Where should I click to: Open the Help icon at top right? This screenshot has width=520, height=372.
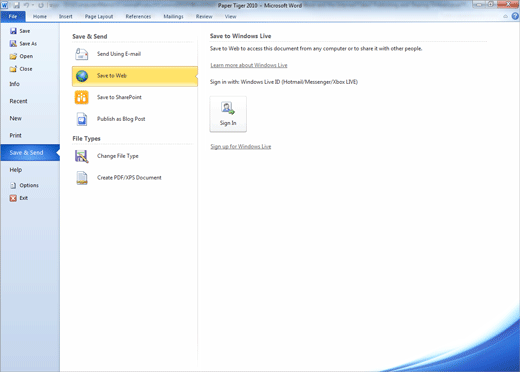(515, 16)
